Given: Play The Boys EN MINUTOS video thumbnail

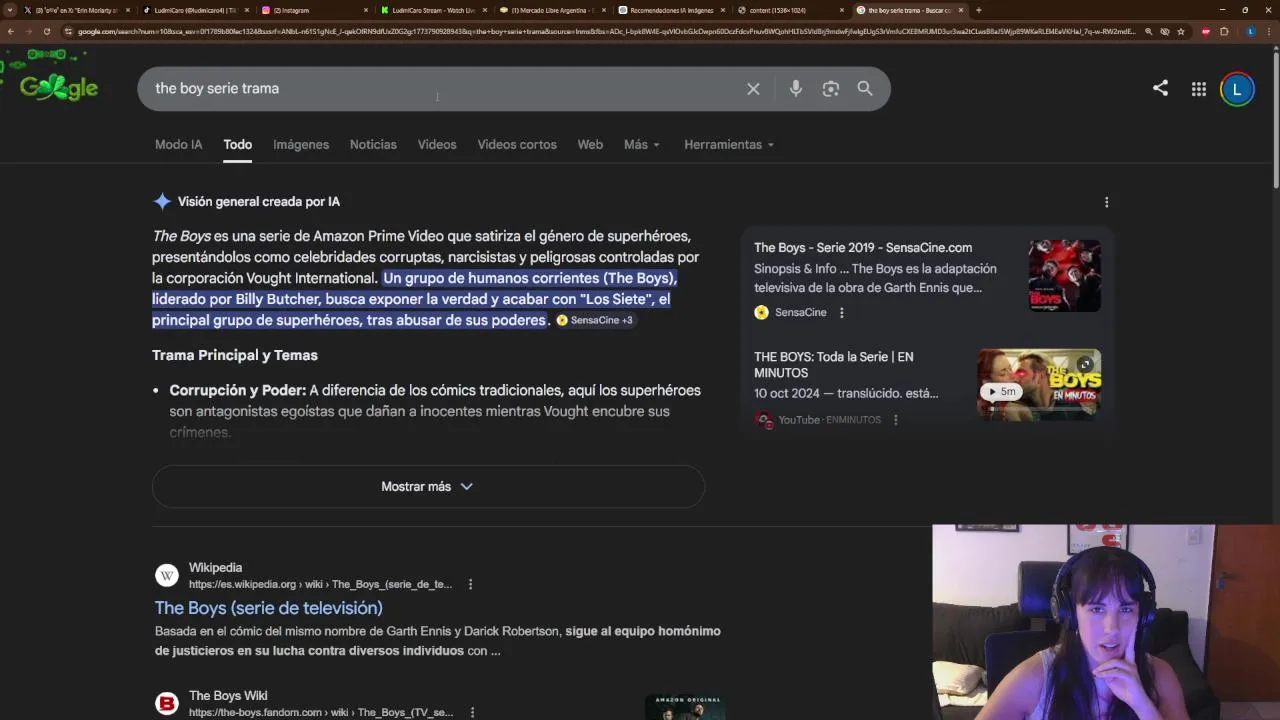Looking at the screenshot, I should 1039,385.
